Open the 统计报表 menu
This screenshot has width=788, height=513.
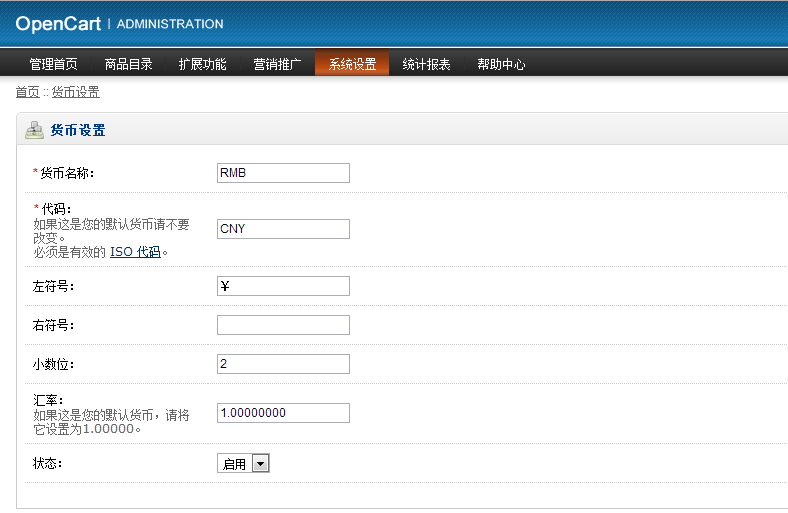(x=426, y=64)
